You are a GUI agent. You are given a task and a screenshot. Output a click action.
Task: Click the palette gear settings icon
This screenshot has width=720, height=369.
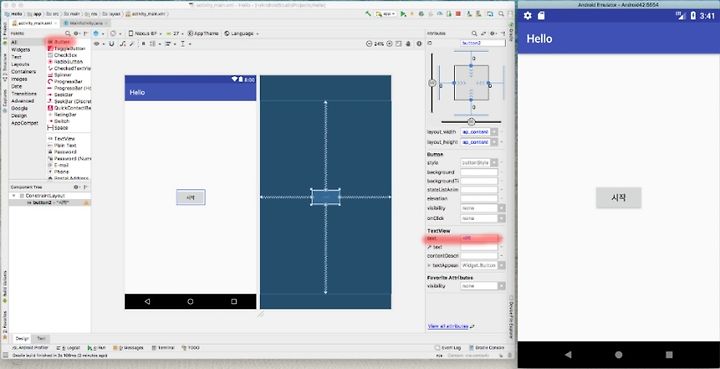pyautogui.click(x=76, y=33)
